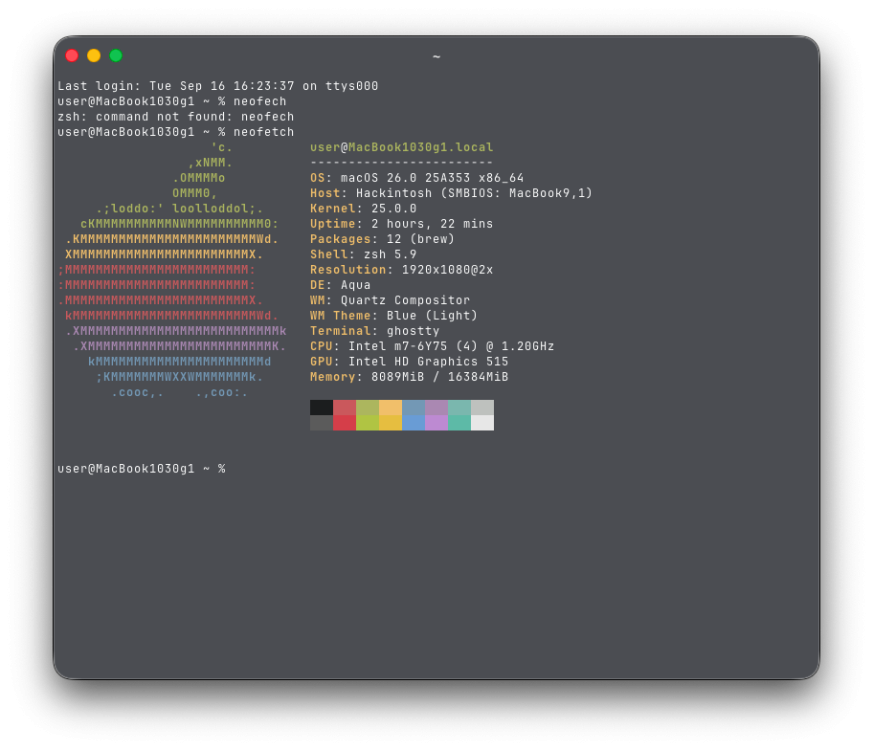This screenshot has width=873, height=750.
Task: Click the bright blue palette block
Action: 413,423
